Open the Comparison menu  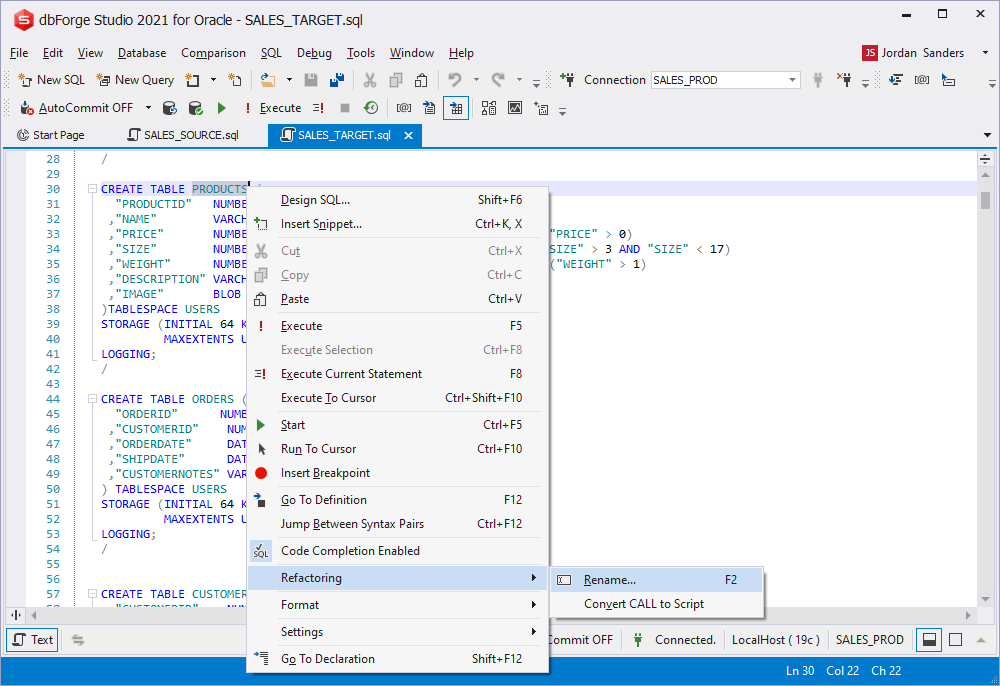pyautogui.click(x=213, y=53)
